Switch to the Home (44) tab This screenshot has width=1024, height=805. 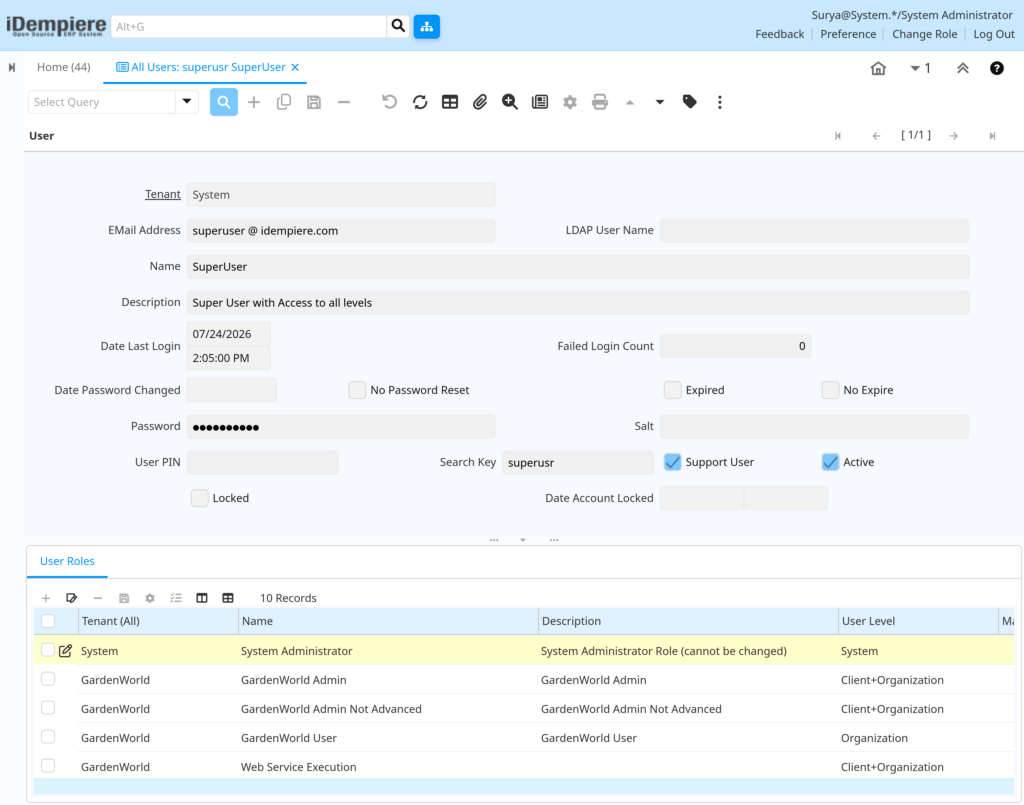63,67
